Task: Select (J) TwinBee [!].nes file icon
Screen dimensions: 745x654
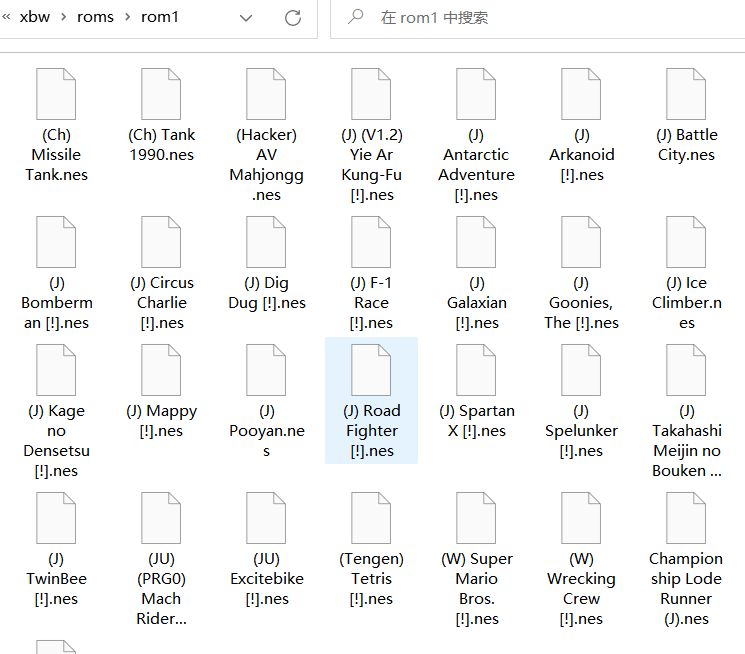Action: click(x=56, y=518)
